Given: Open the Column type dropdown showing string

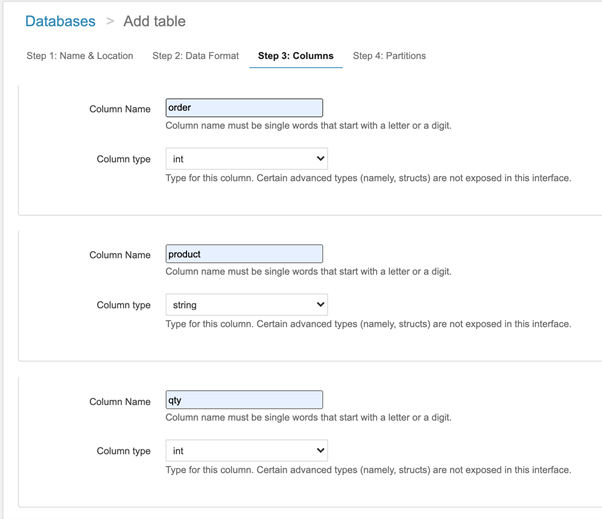Looking at the screenshot, I should (x=246, y=305).
